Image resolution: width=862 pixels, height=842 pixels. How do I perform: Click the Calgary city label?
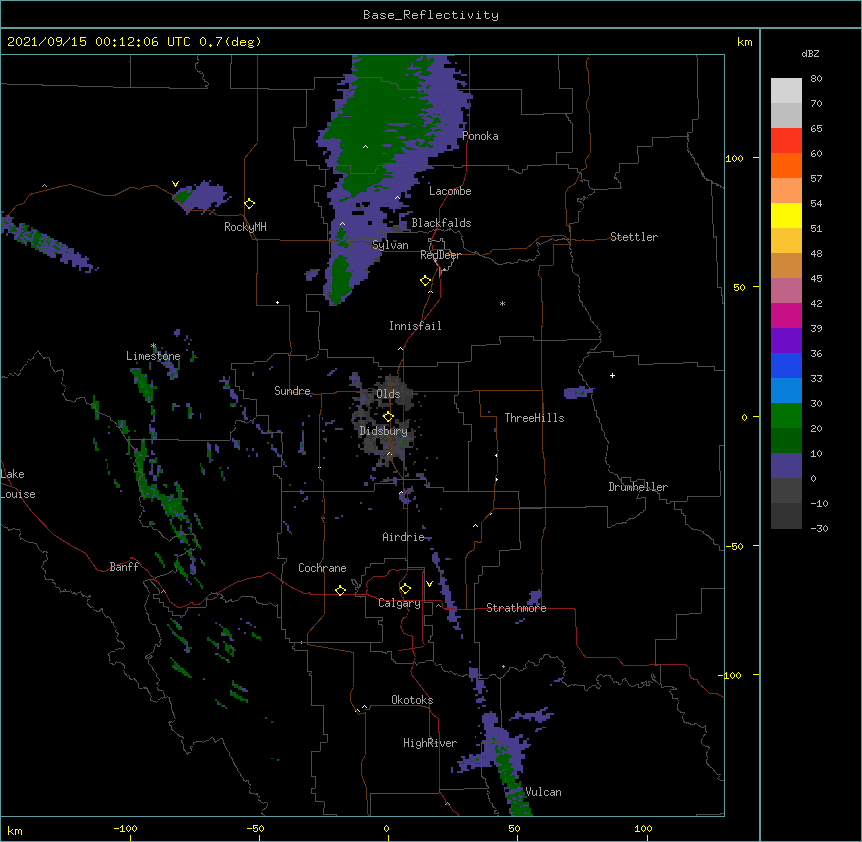point(399,603)
